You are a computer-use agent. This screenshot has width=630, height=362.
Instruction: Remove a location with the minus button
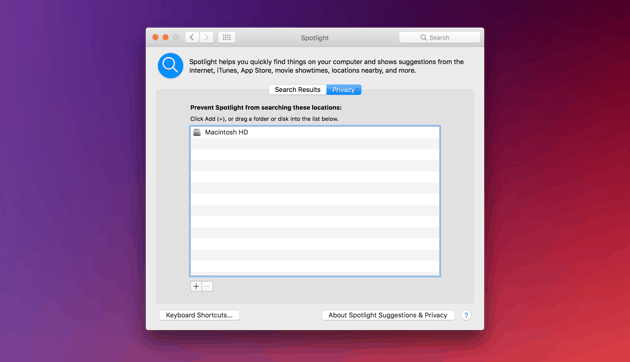point(207,286)
